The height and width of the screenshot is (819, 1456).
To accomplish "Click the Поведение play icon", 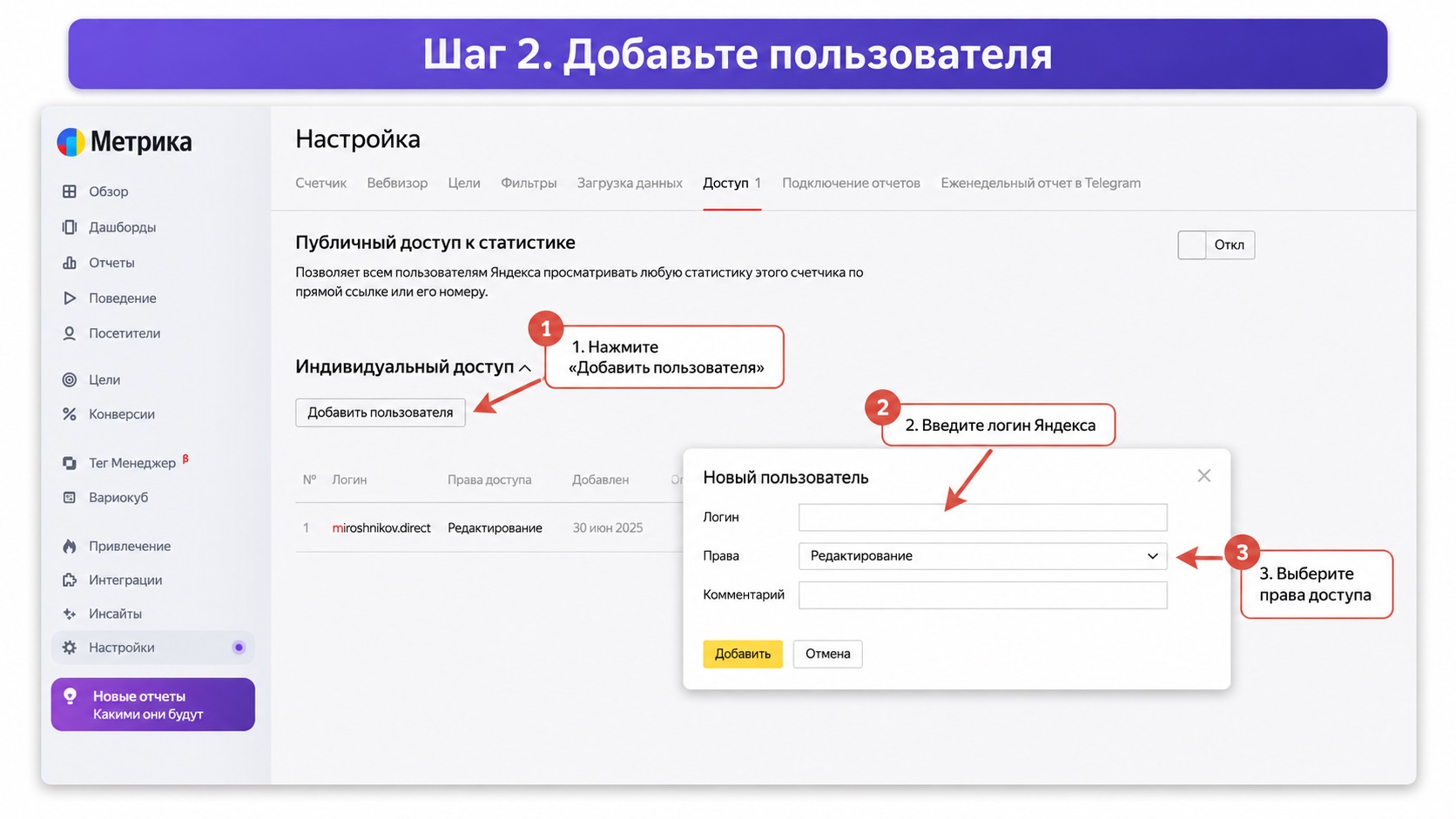I will [x=70, y=299].
